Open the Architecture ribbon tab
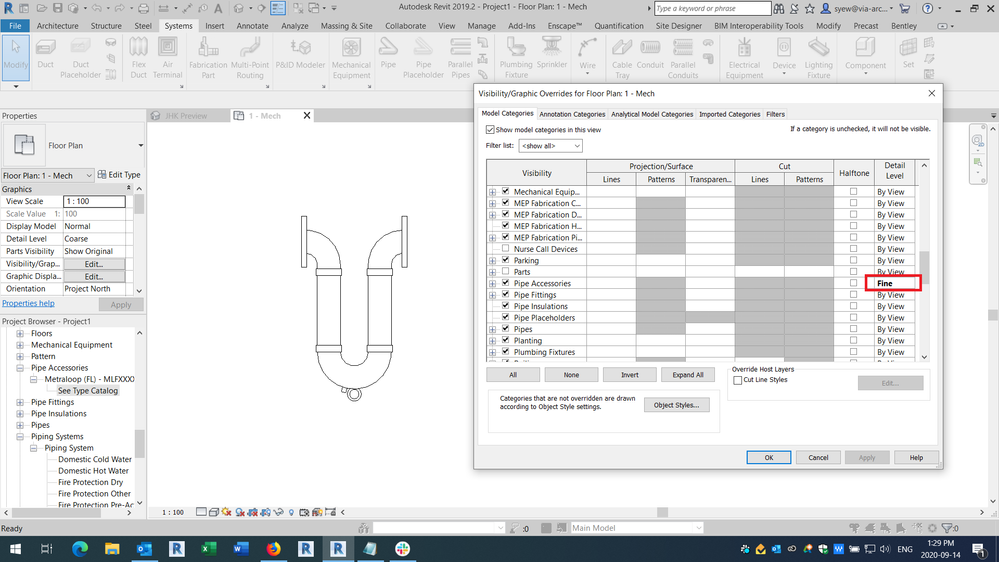999x562 pixels. (x=57, y=26)
